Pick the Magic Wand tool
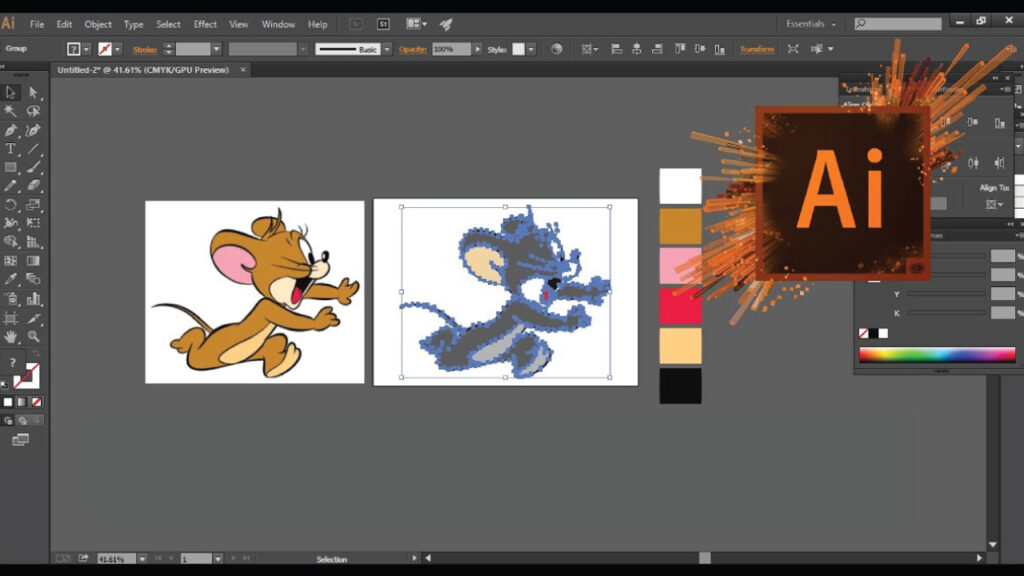The image size is (1024, 576). pyautogui.click(x=11, y=111)
